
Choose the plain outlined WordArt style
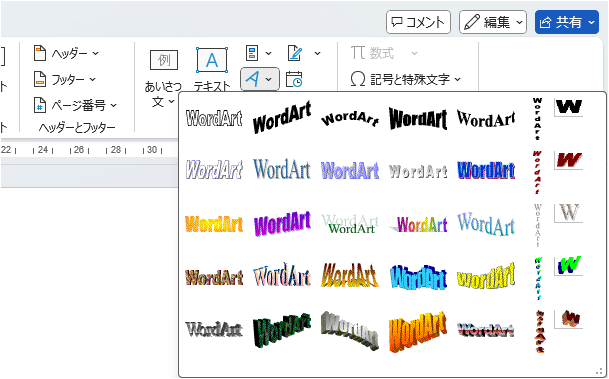click(x=214, y=118)
